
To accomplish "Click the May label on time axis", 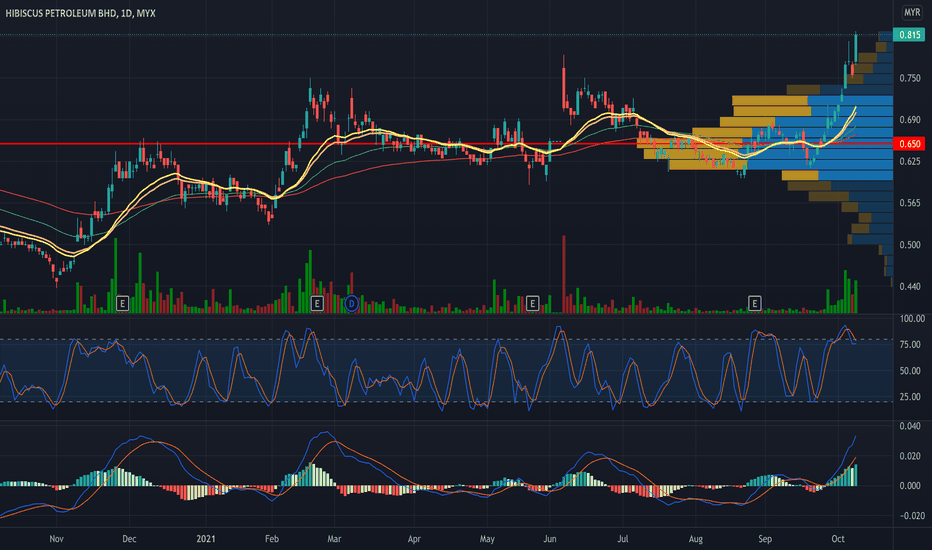I will pyautogui.click(x=487, y=539).
